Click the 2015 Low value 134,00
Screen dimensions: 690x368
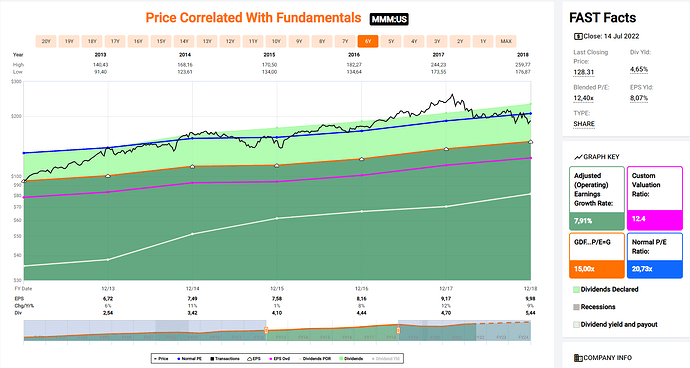(269, 72)
